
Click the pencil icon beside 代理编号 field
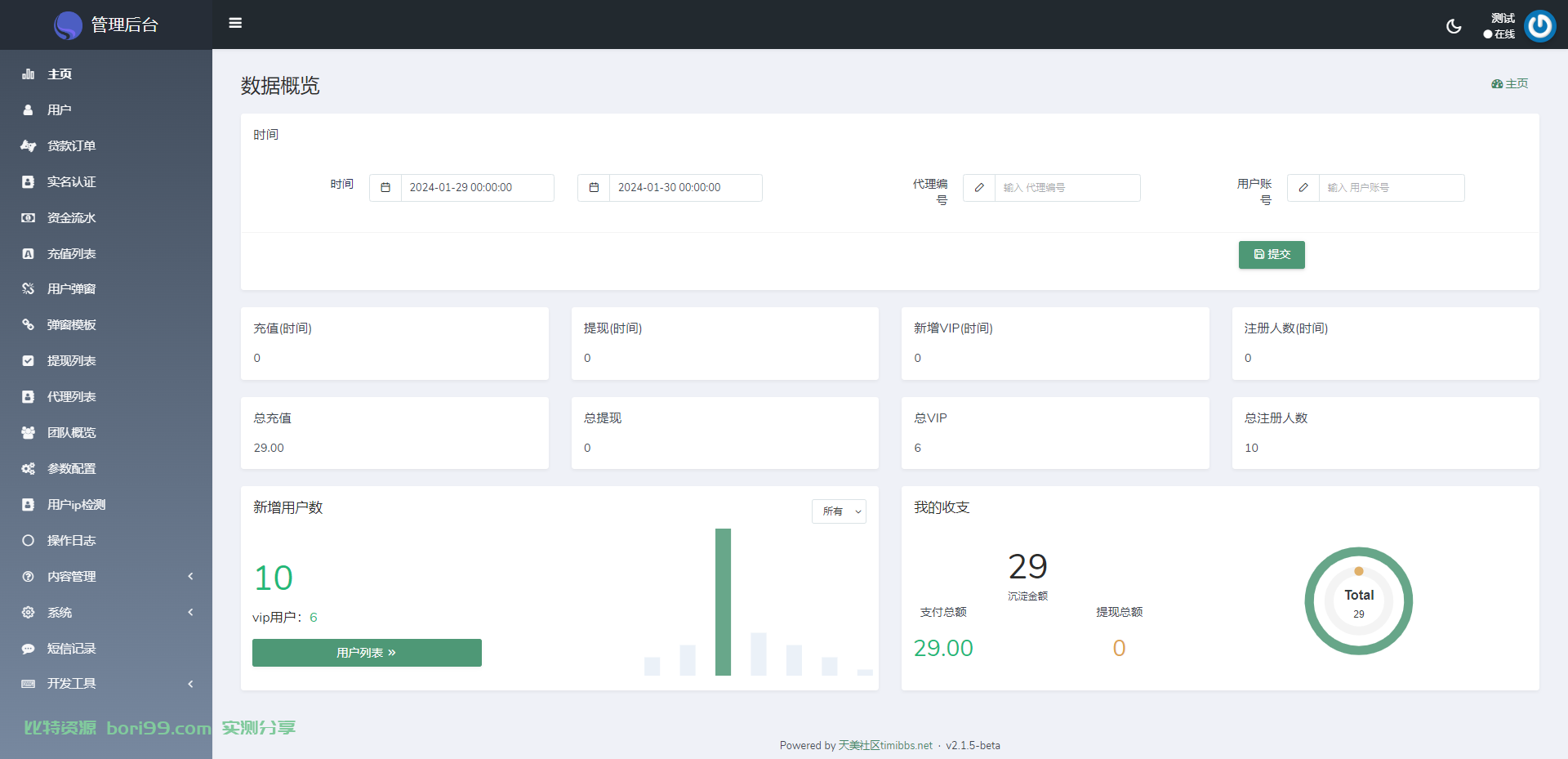click(x=979, y=188)
